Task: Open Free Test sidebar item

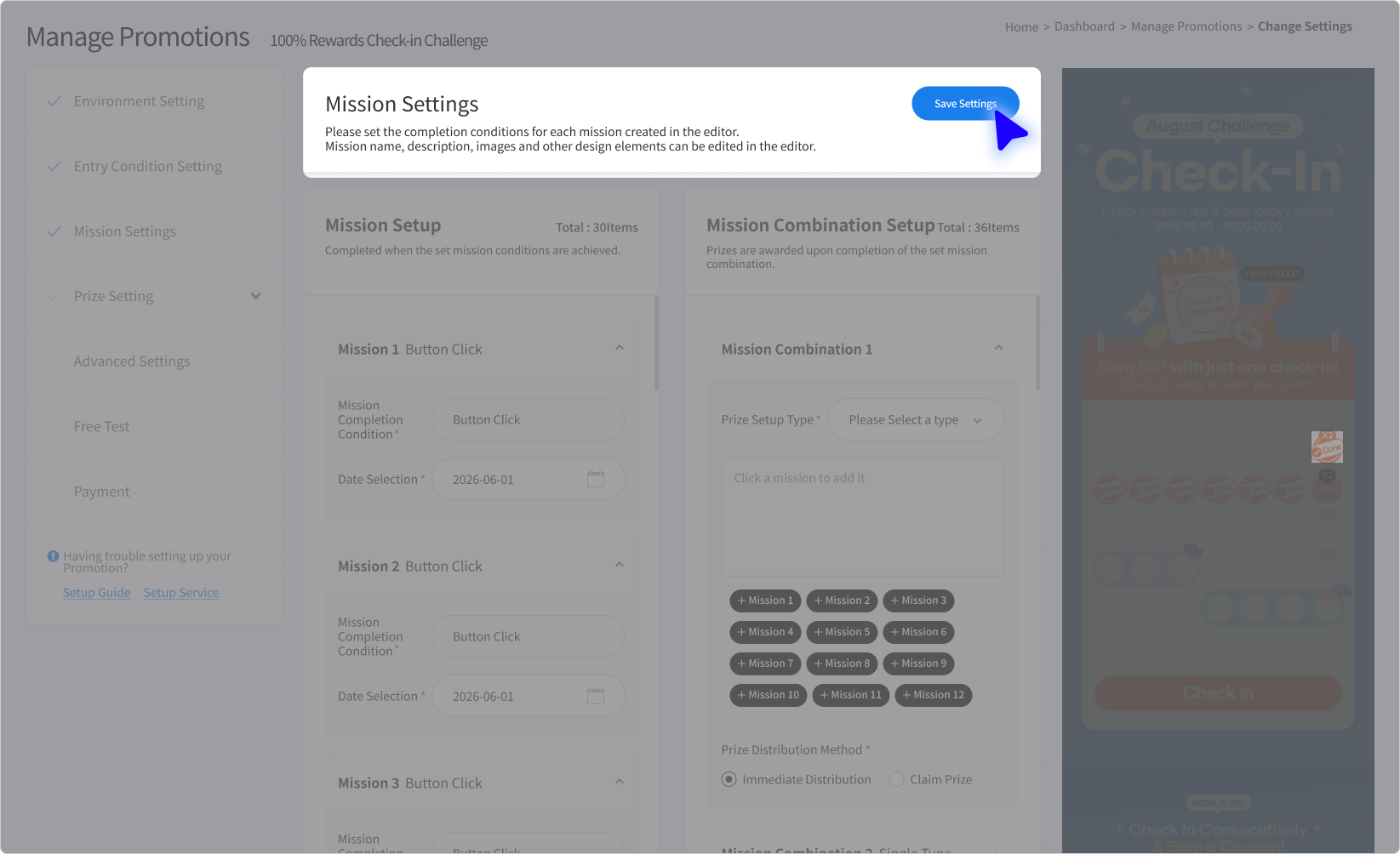Action: [x=102, y=426]
